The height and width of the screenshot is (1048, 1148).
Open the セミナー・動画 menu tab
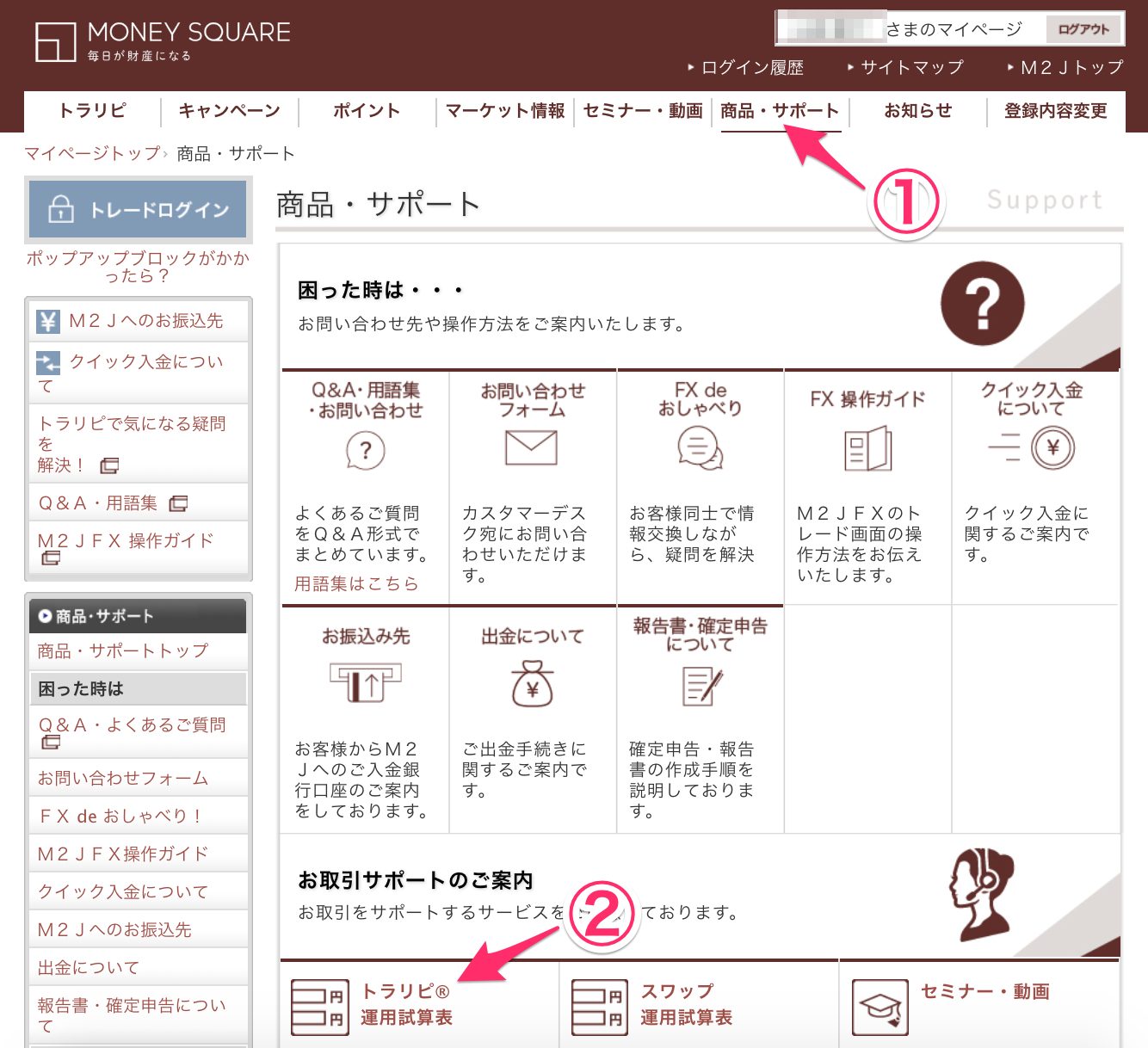[x=643, y=111]
